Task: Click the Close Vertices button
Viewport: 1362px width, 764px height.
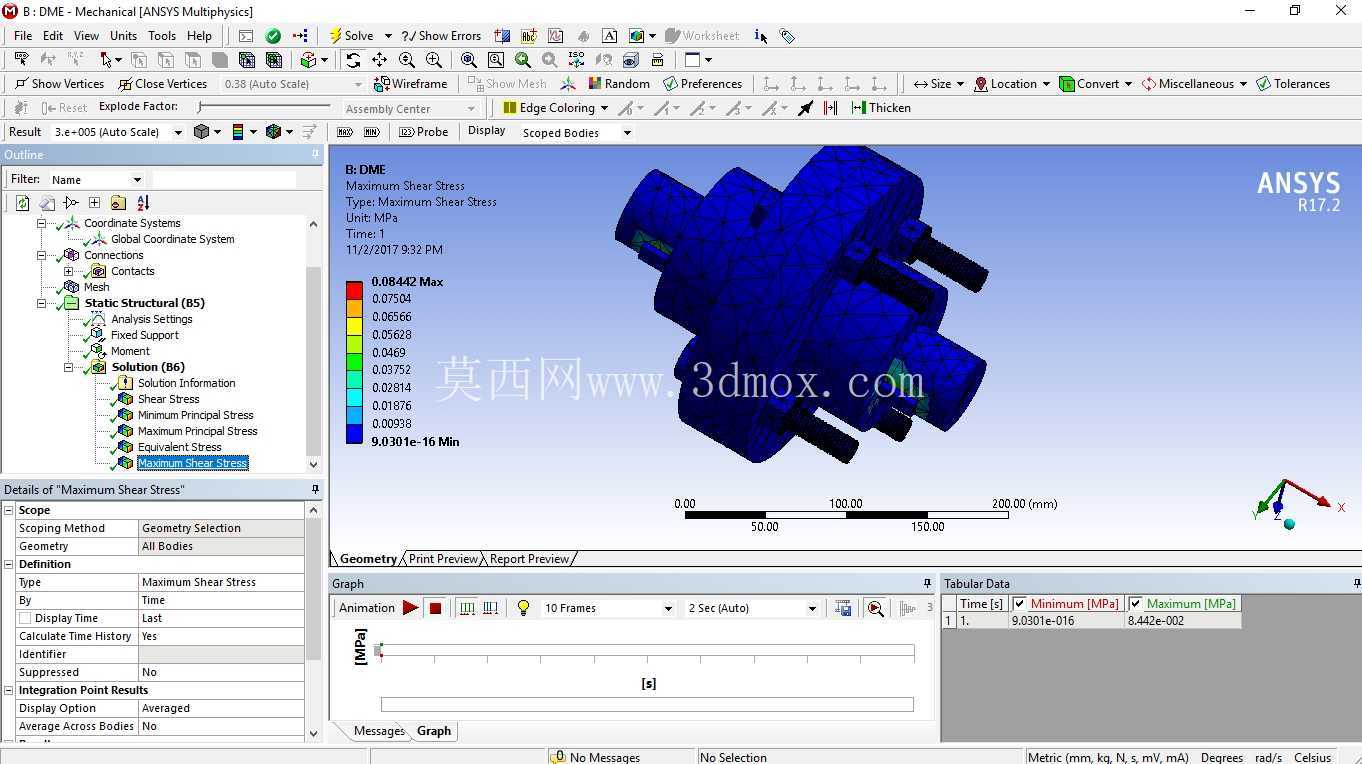Action: 162,84
